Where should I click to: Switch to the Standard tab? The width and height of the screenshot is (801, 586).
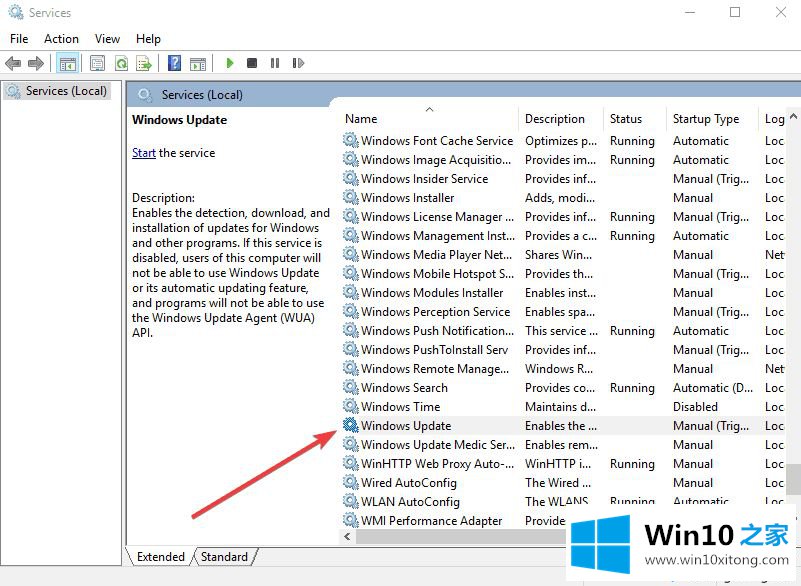pos(224,556)
